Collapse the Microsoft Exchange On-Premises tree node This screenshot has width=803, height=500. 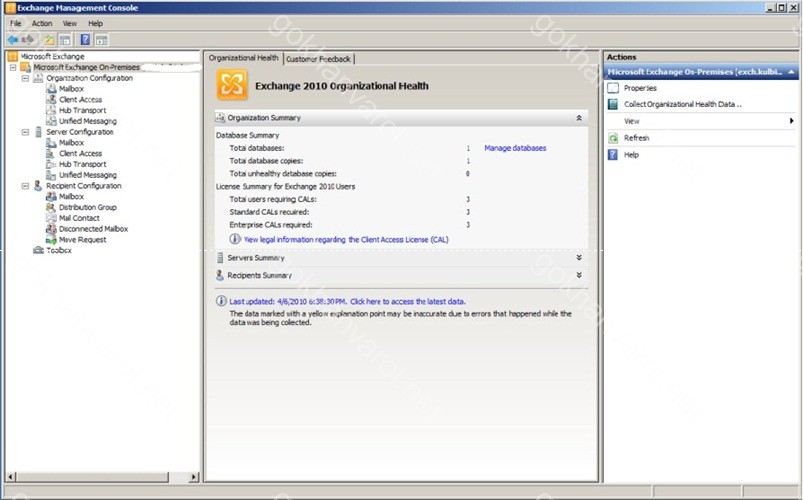tap(13, 67)
